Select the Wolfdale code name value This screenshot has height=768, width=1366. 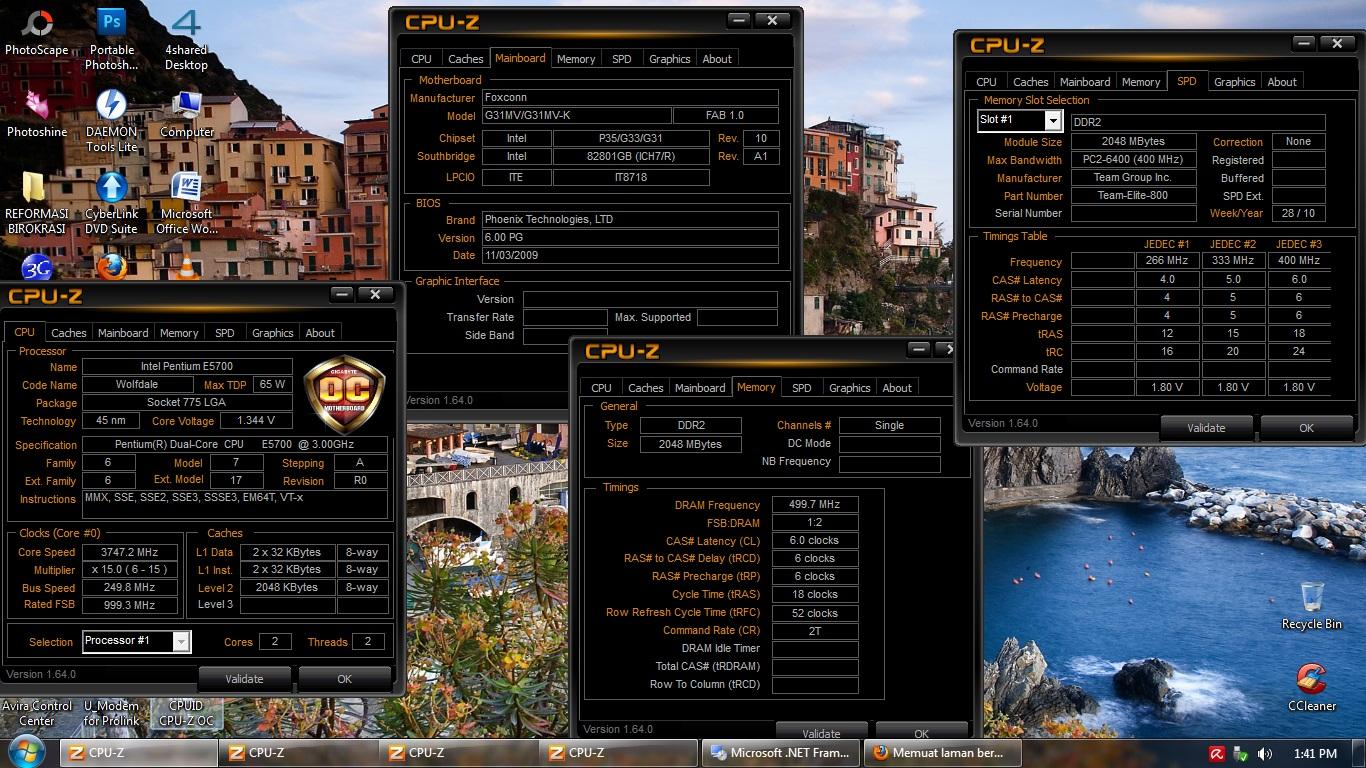click(138, 385)
